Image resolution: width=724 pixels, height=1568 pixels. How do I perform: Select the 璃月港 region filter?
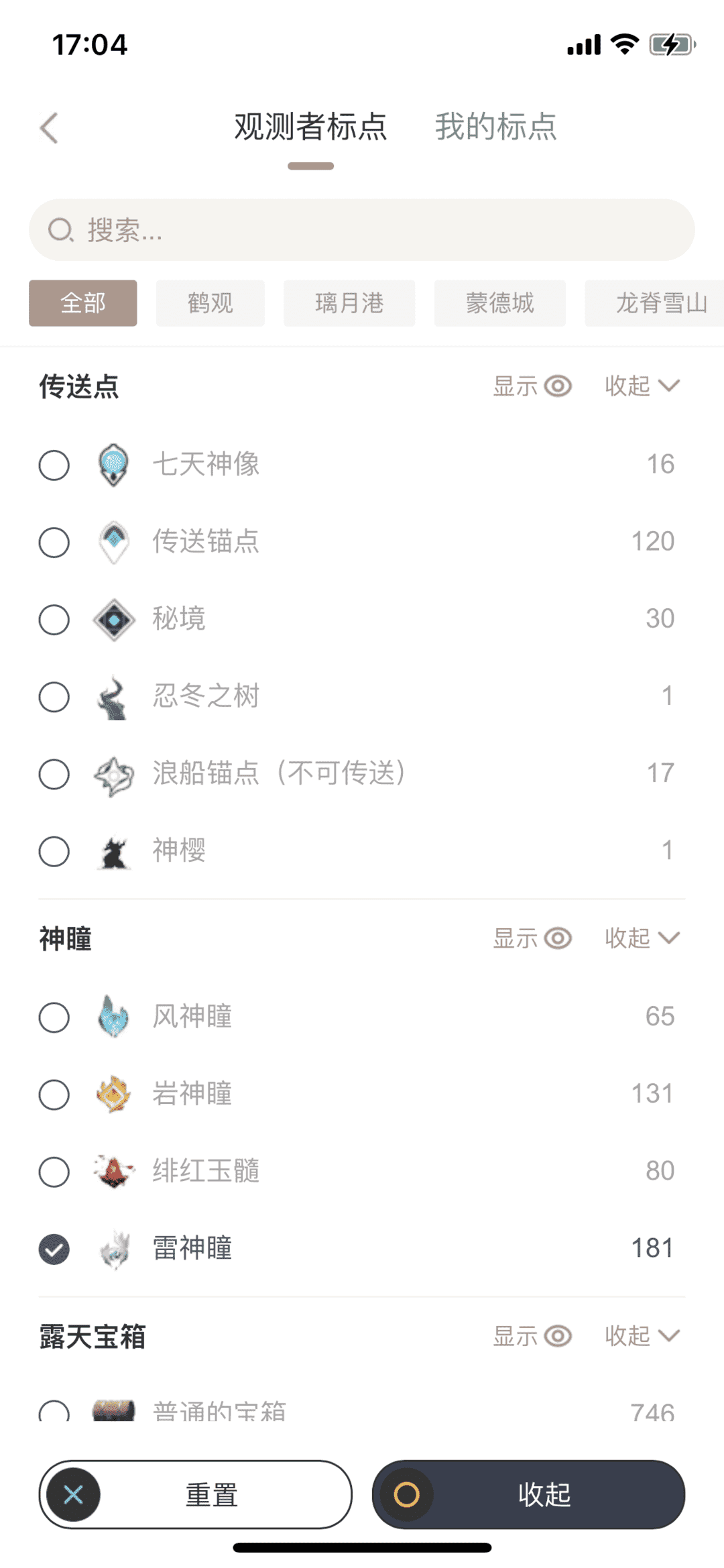(349, 303)
